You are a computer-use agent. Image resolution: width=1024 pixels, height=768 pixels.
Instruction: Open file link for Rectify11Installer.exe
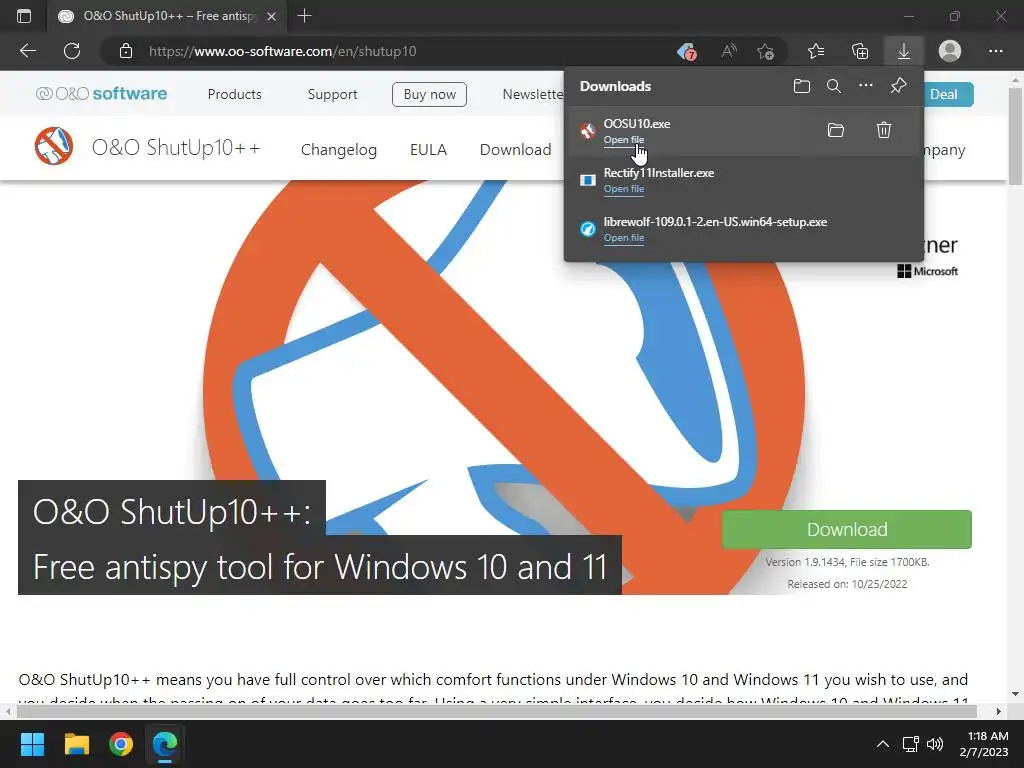tap(624, 189)
